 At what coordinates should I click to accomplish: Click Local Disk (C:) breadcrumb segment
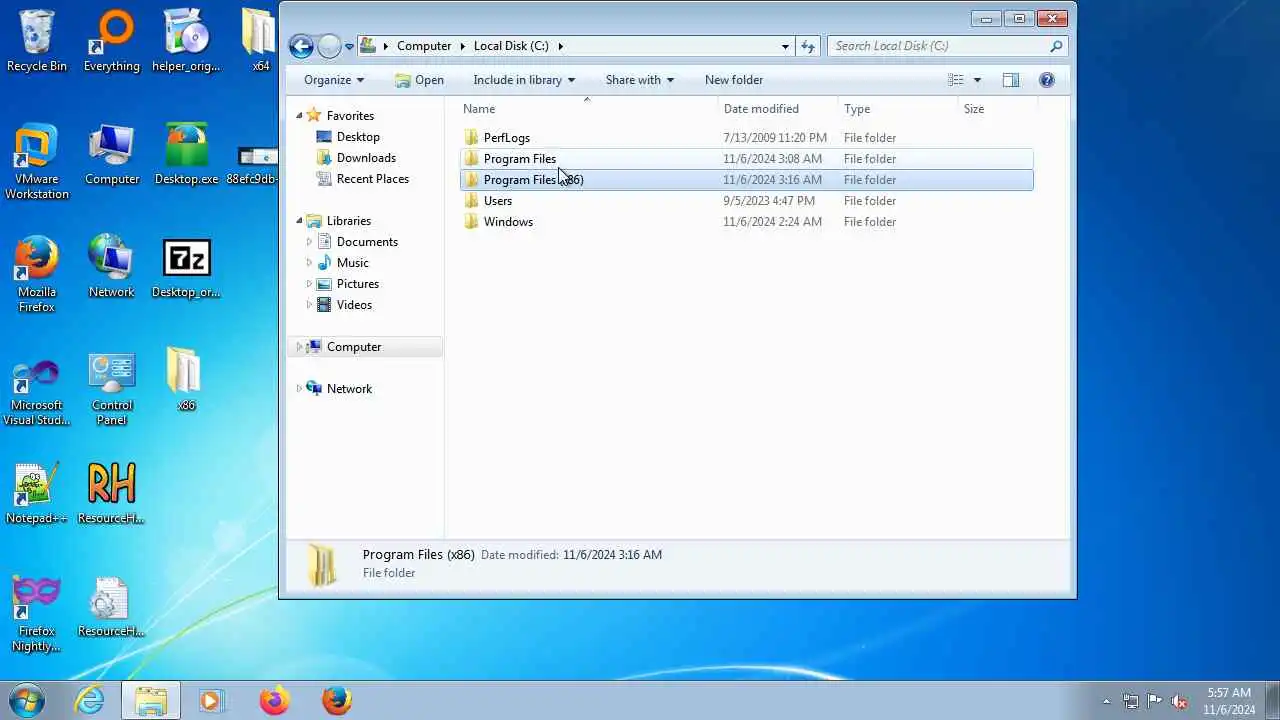coord(511,46)
